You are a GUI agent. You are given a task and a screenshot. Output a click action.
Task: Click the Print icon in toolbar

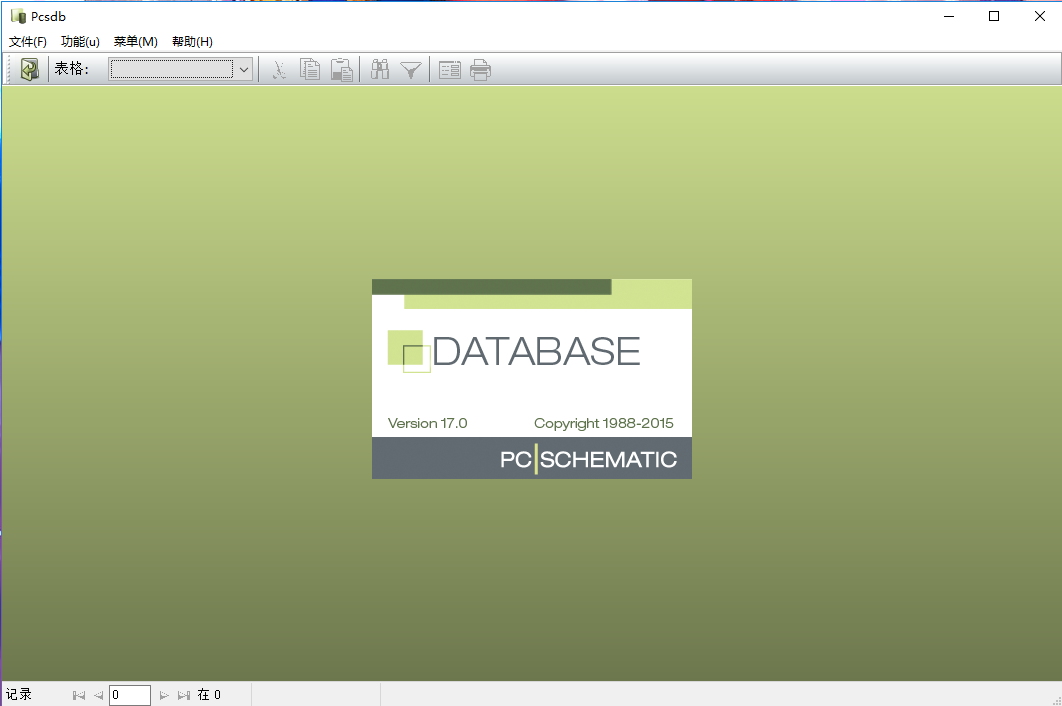[481, 69]
